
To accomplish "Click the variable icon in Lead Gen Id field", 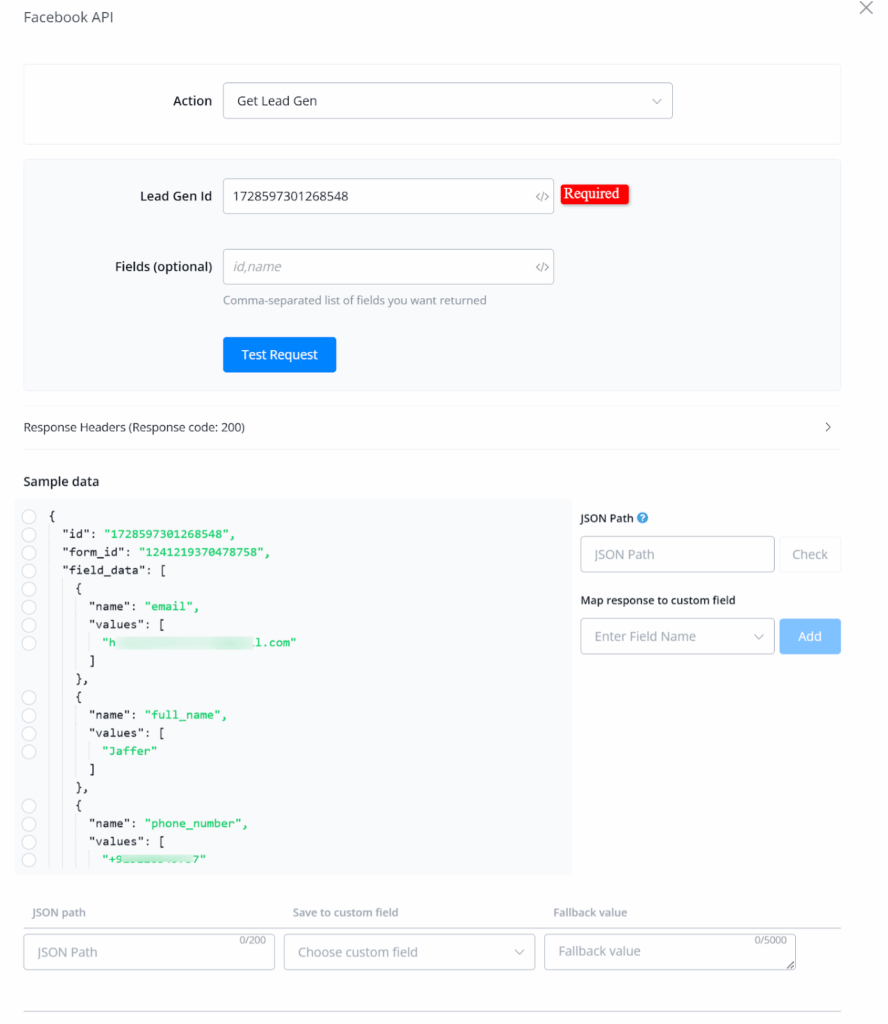I will pos(542,197).
